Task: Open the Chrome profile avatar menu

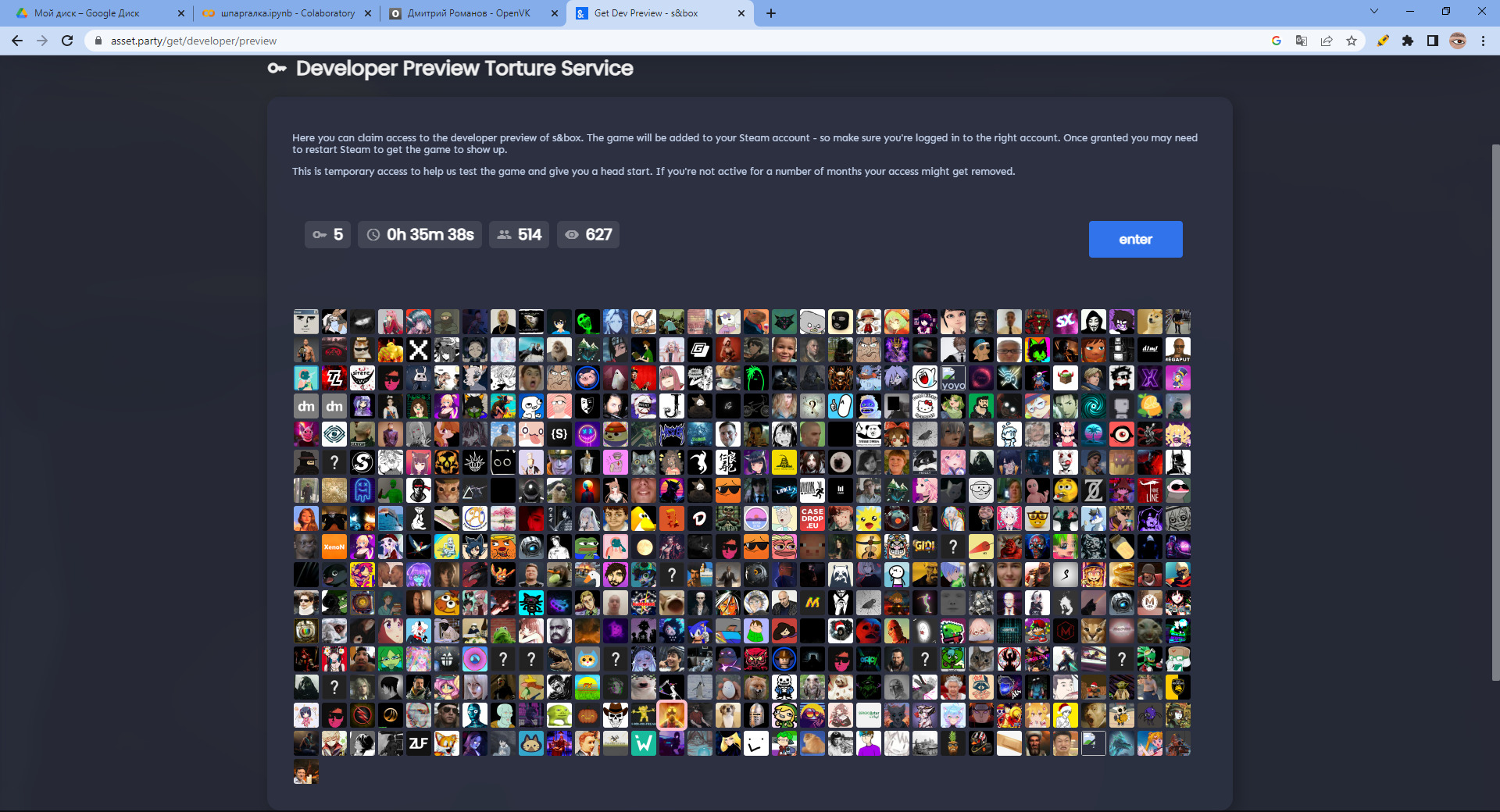Action: coord(1458,41)
